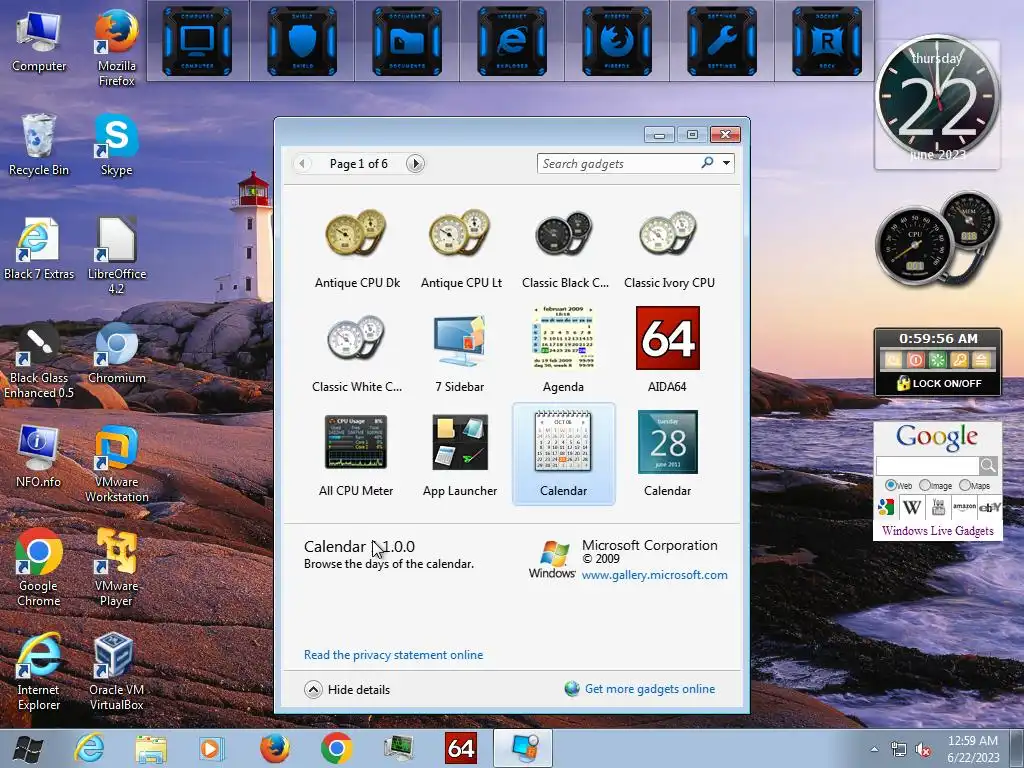Click the Google gadget search button
1024x768 pixels.
(988, 465)
